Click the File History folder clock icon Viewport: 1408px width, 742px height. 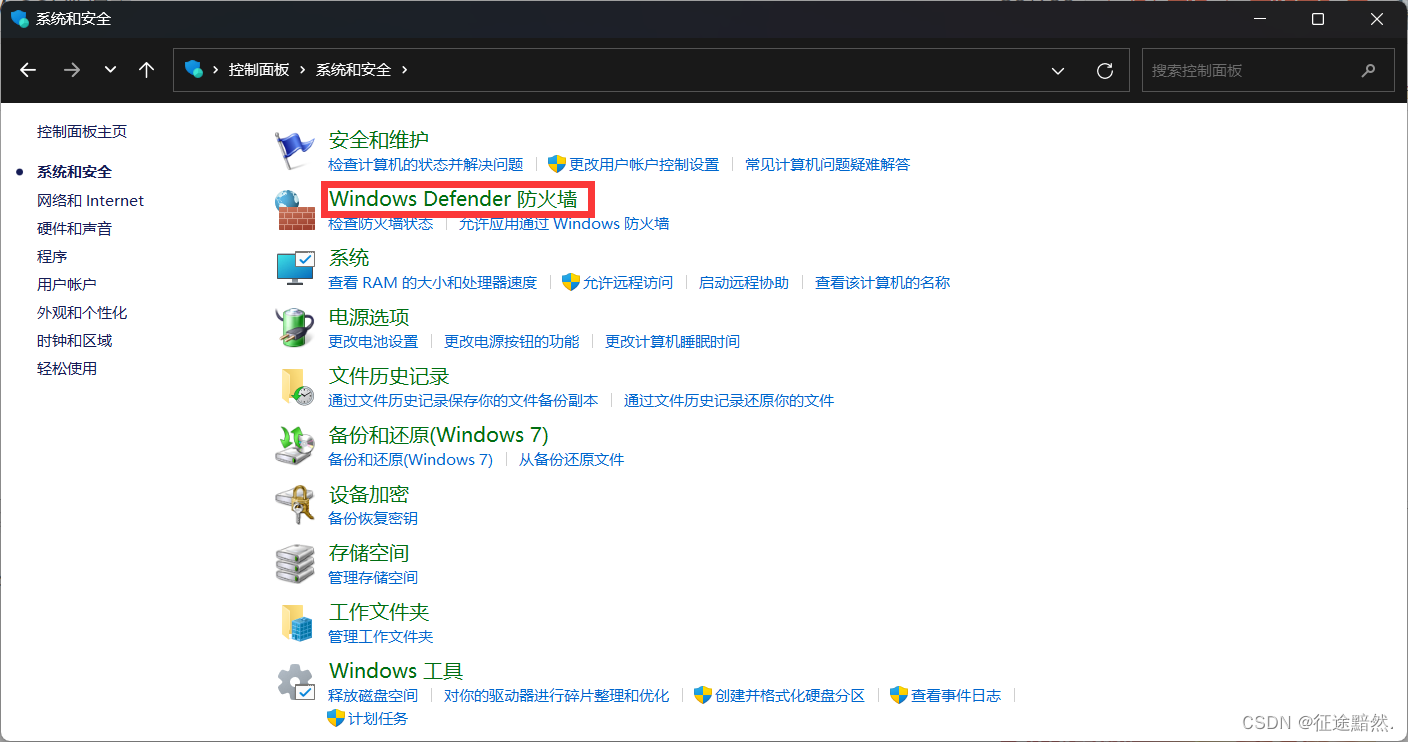tap(295, 386)
